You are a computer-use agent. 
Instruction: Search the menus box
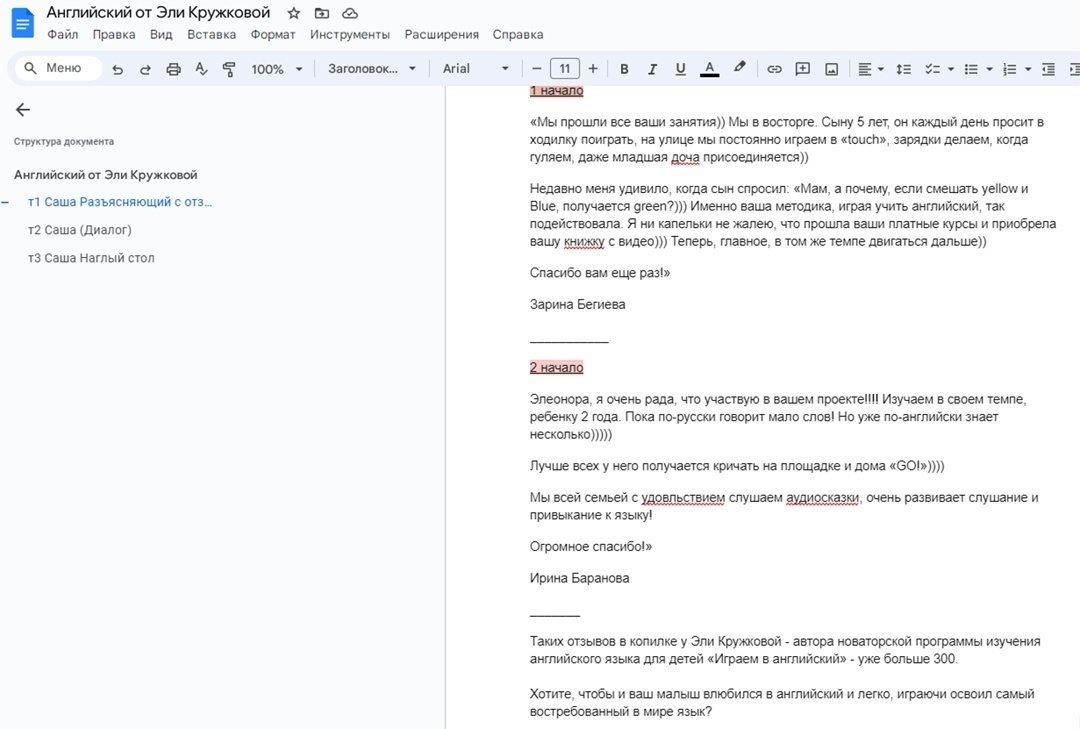pos(58,68)
